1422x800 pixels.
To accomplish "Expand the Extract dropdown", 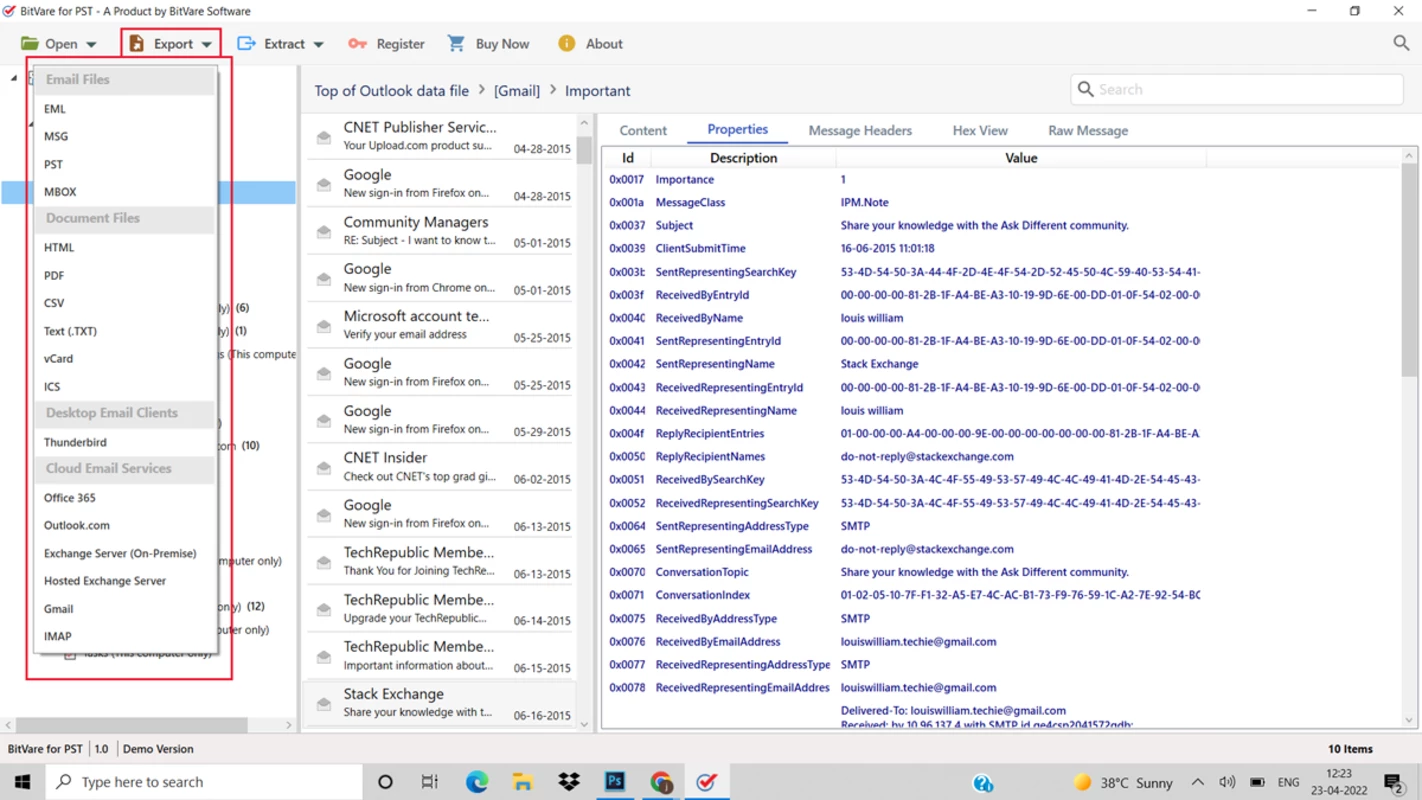I will 318,44.
